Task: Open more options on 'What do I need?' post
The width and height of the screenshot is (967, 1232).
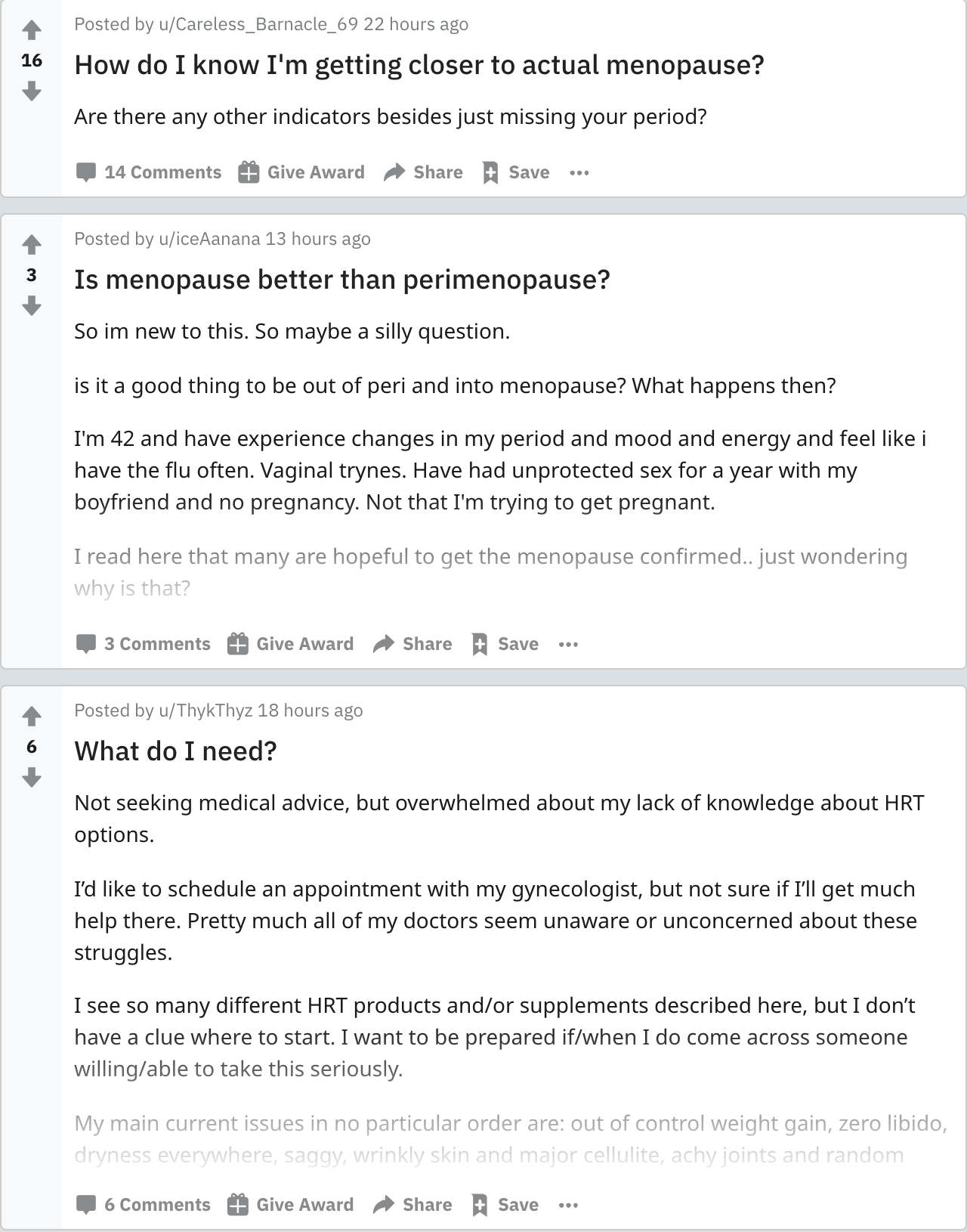Action: pos(568,1205)
